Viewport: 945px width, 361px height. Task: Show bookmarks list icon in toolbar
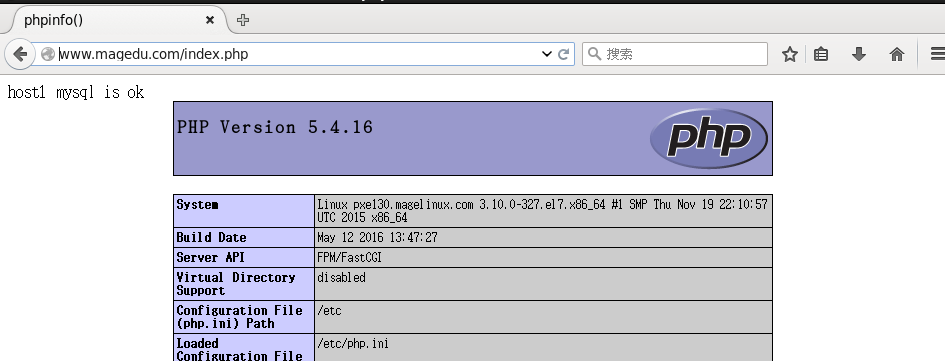pyautogui.click(x=821, y=54)
